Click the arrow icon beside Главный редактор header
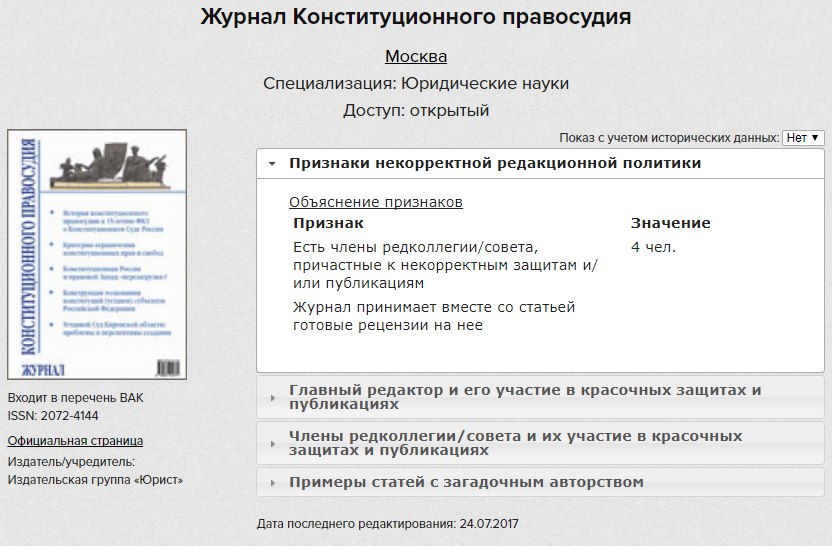The height and width of the screenshot is (546, 832). (272, 398)
